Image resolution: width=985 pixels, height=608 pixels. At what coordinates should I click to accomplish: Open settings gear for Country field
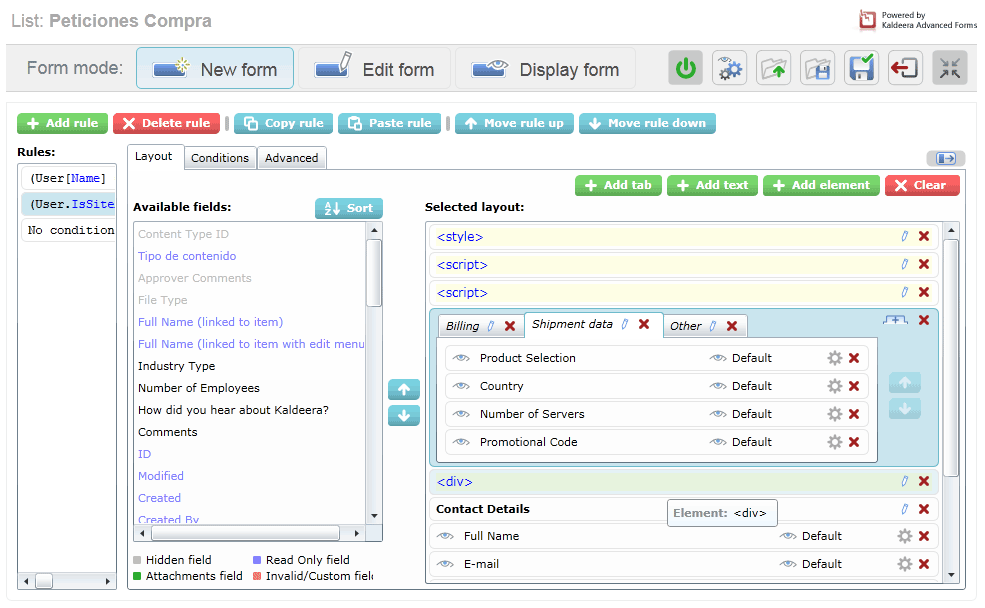tap(835, 386)
